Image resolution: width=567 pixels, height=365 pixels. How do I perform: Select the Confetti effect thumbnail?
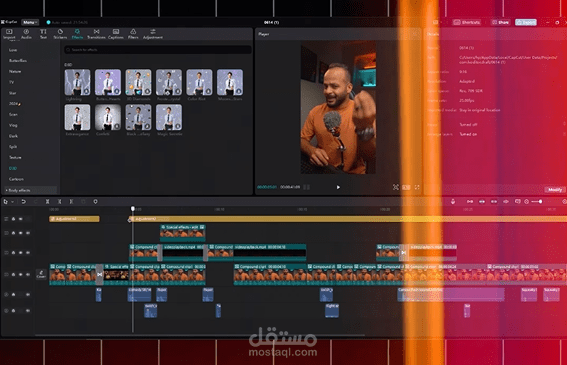tap(108, 117)
